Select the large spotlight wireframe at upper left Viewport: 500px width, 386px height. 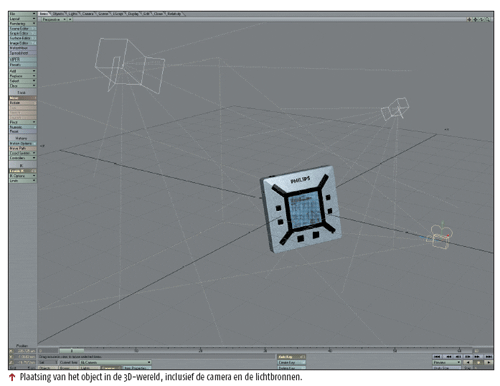[x=129, y=65]
